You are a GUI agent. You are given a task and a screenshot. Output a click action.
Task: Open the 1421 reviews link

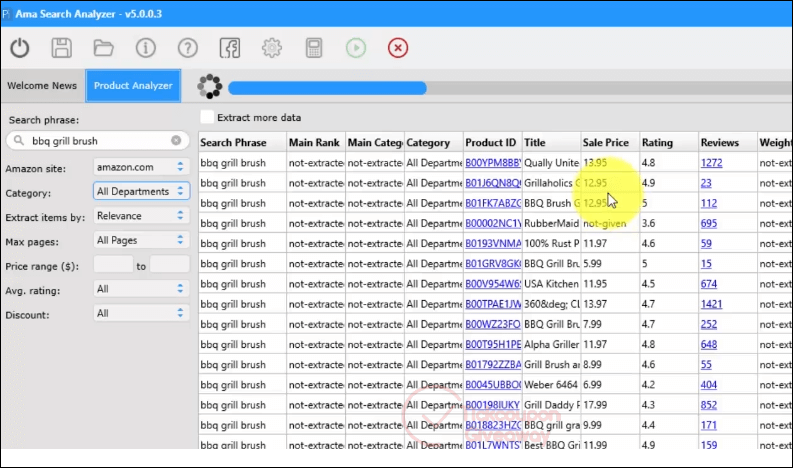(712, 304)
